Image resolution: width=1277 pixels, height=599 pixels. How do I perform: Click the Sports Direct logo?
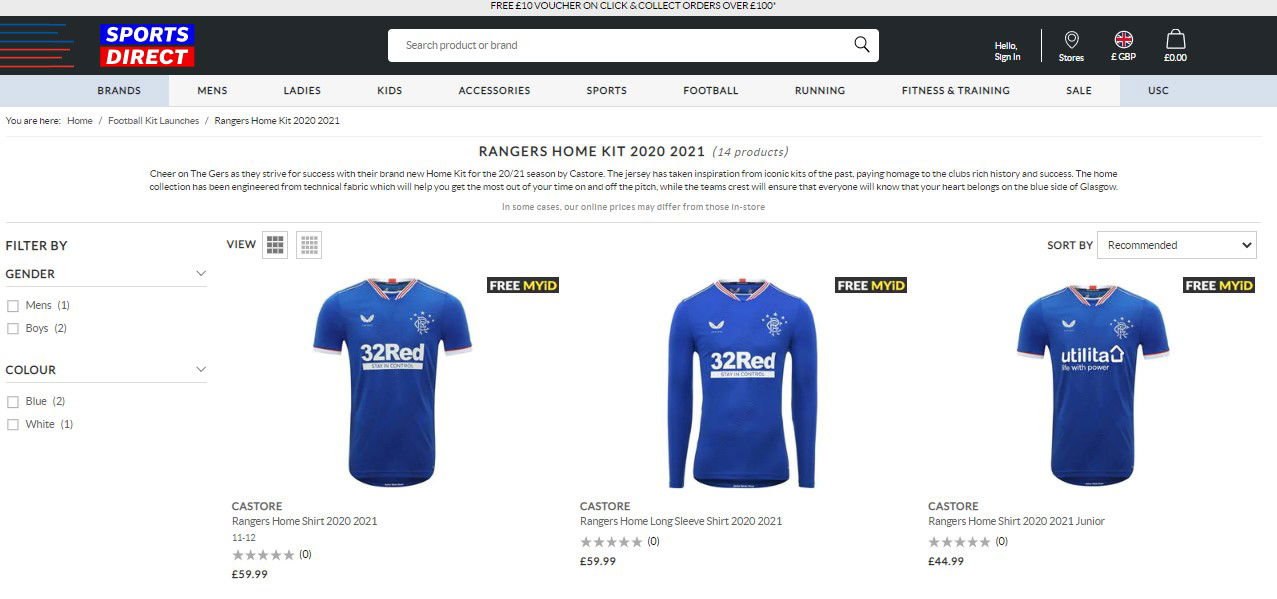pos(146,45)
